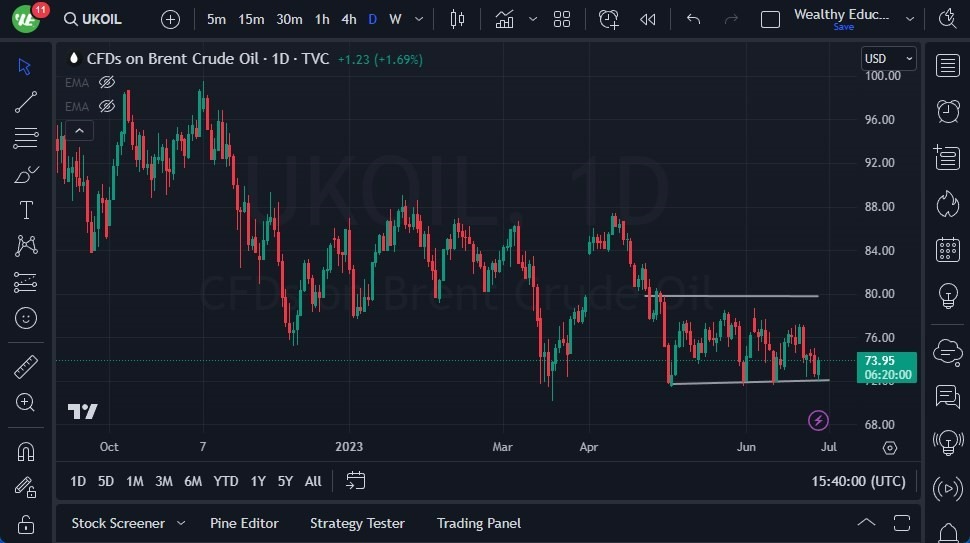Select the Text annotation tool

tap(26, 210)
